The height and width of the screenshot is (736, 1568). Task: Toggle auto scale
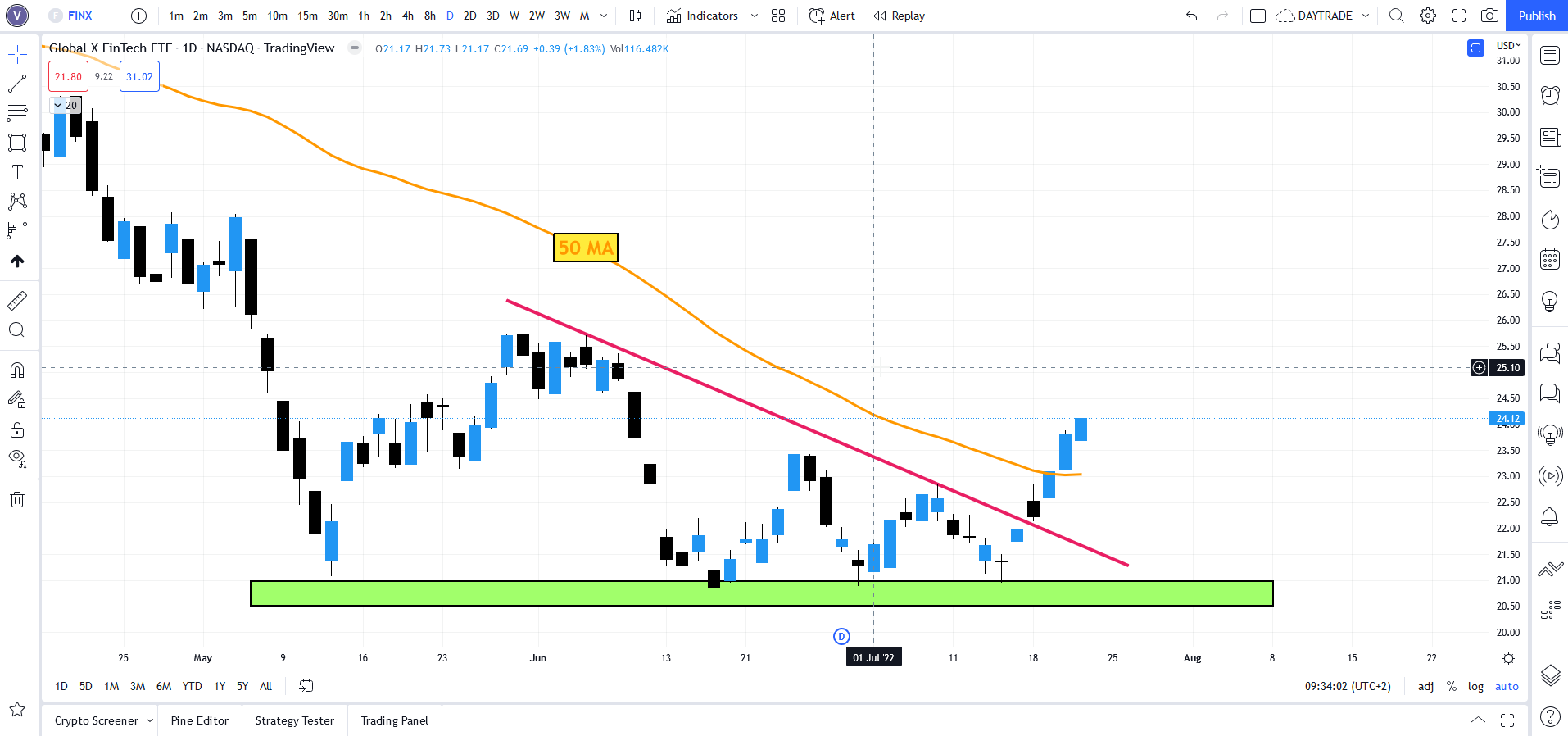1507,686
